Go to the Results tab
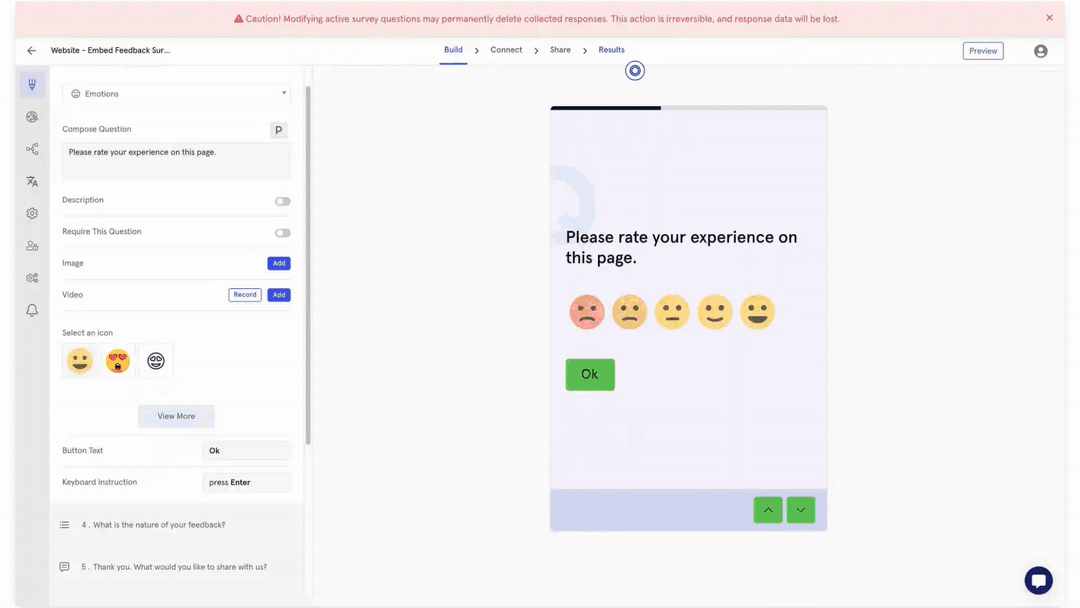The image size is (1080, 608). pyautogui.click(x=611, y=50)
